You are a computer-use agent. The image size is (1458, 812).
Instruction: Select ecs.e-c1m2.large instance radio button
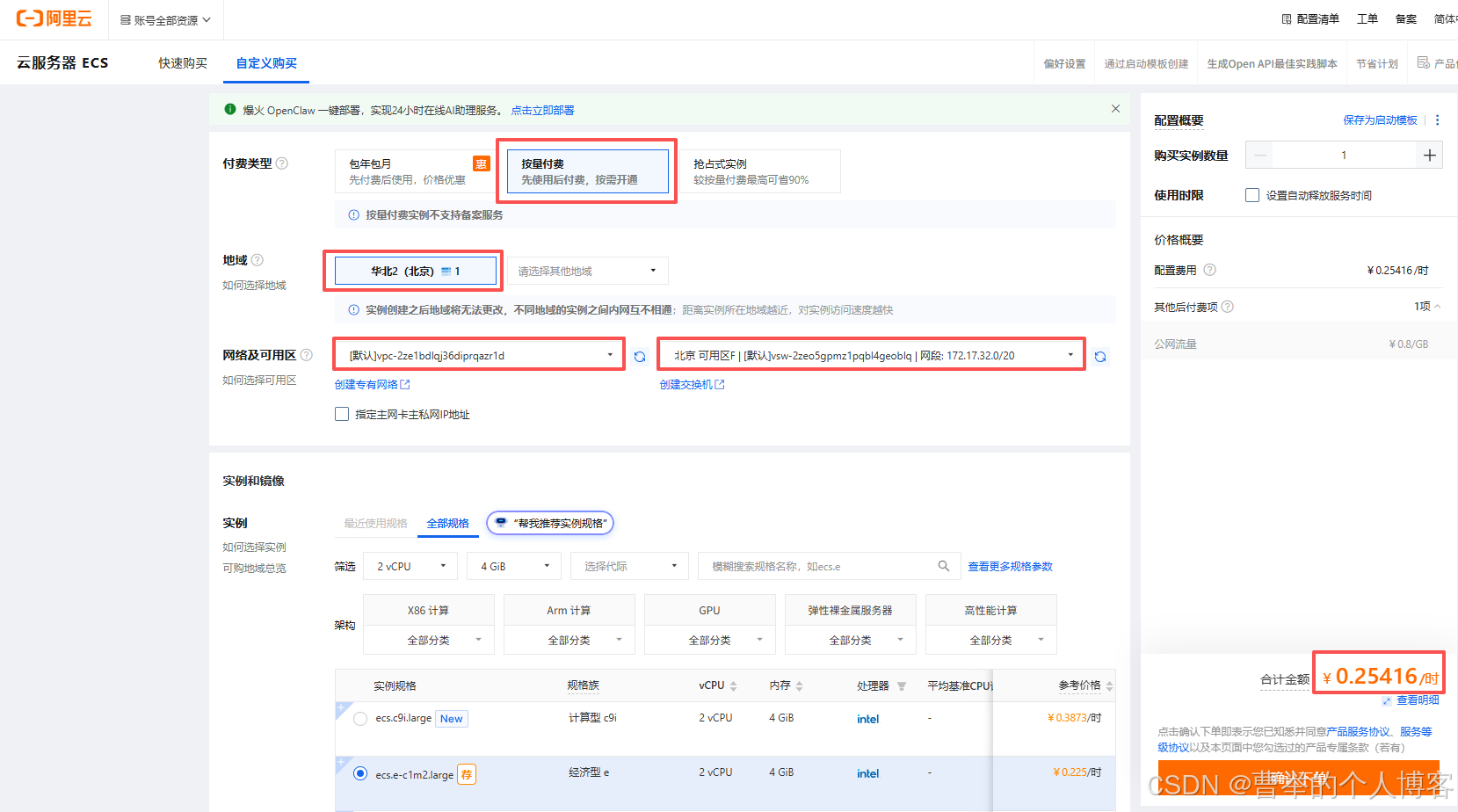(x=360, y=773)
